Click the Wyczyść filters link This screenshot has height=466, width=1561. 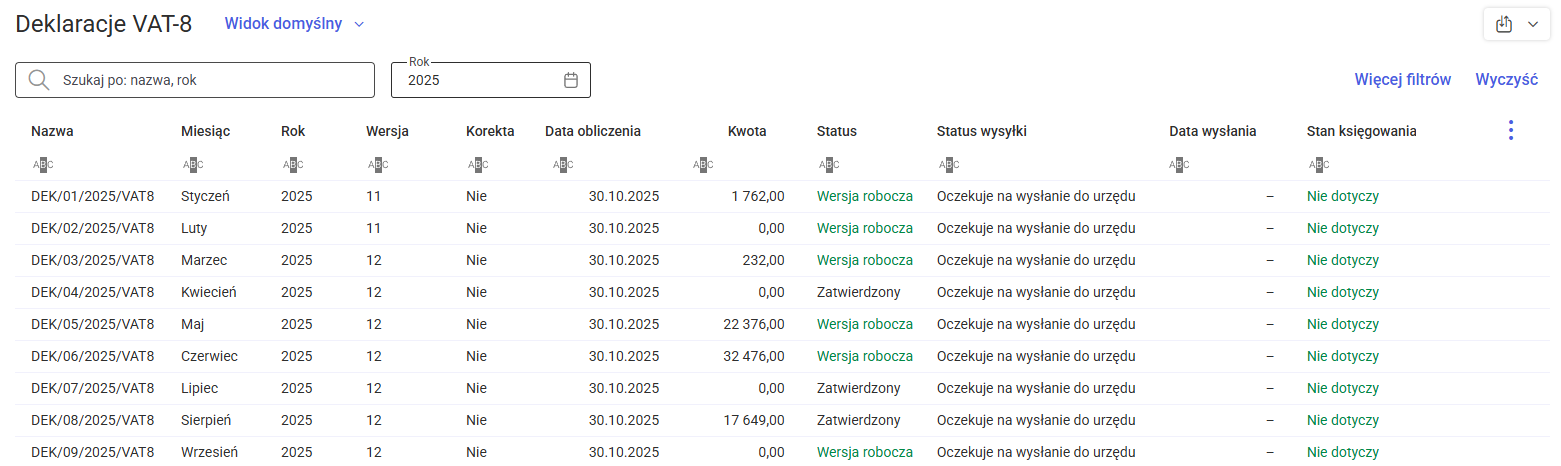[x=1506, y=80]
